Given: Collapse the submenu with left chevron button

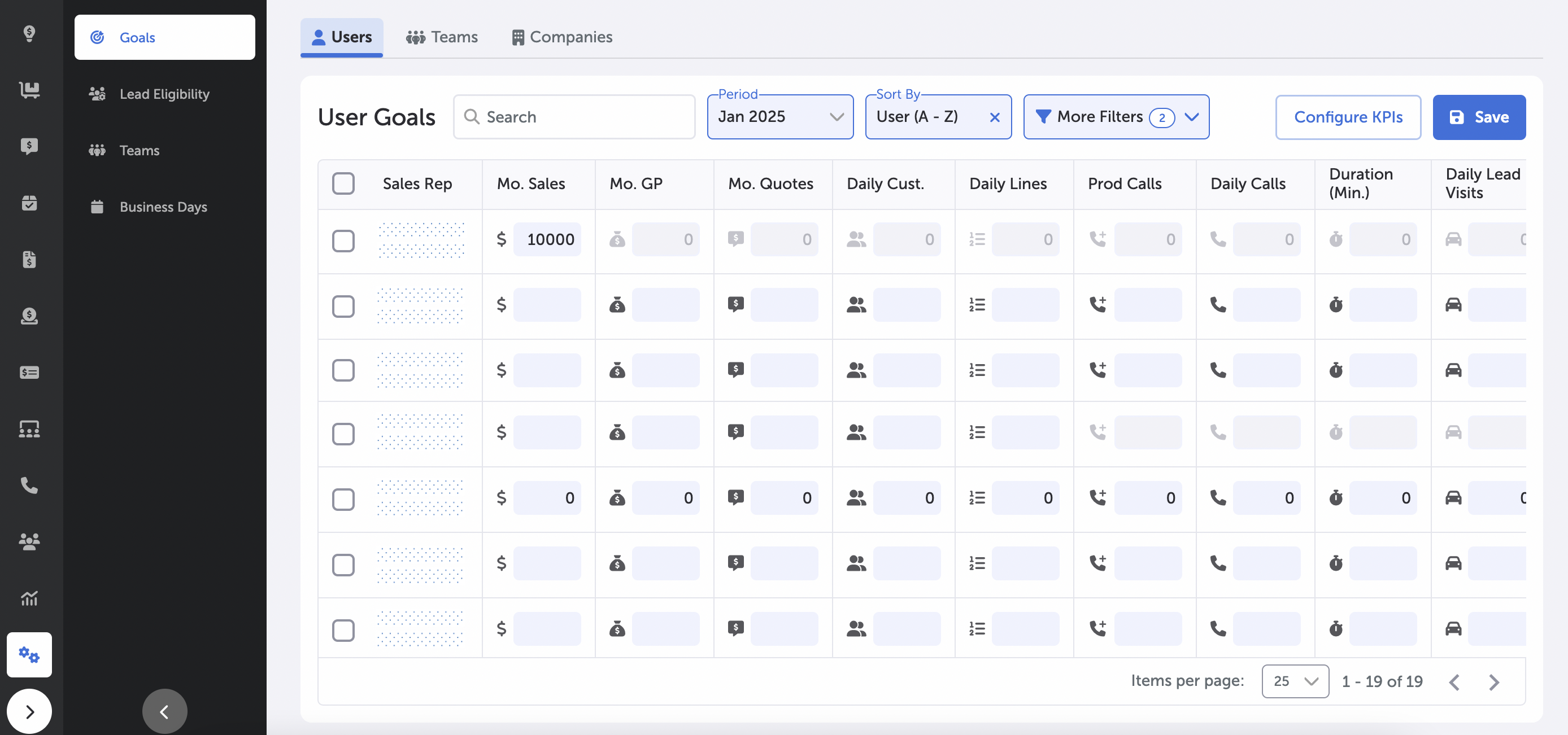Looking at the screenshot, I should [x=164, y=711].
